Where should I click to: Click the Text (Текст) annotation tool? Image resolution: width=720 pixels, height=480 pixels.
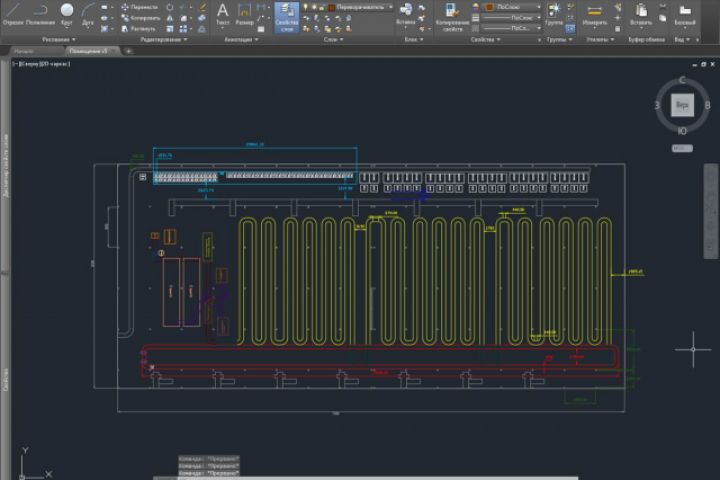pos(222,13)
